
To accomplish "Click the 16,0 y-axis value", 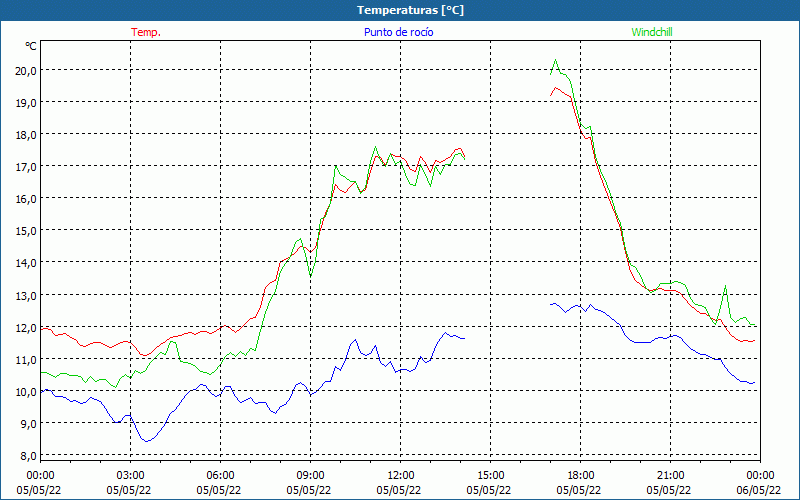I will [x=26, y=199].
